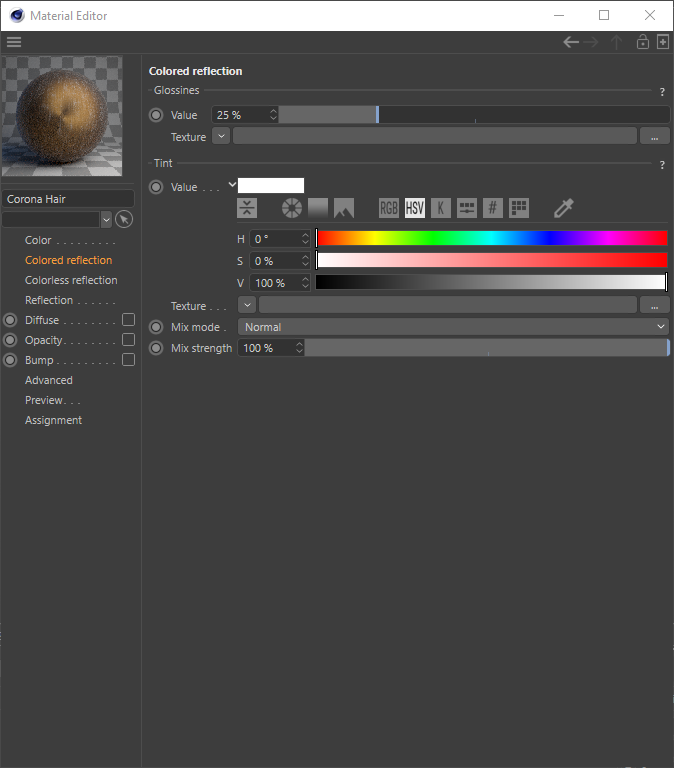674x768 pixels.
Task: Select the Bump channel label
Action: (39, 360)
